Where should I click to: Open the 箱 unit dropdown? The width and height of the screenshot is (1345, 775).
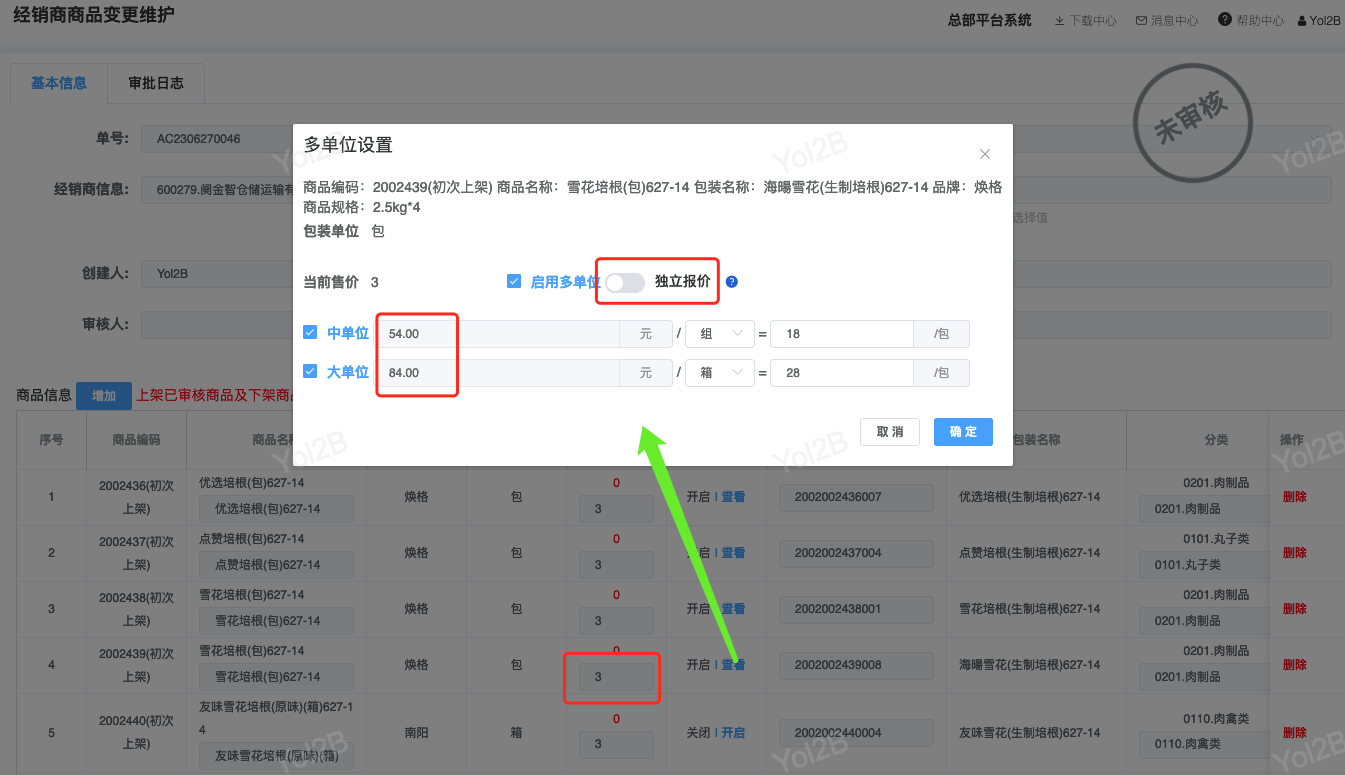[x=721, y=373]
